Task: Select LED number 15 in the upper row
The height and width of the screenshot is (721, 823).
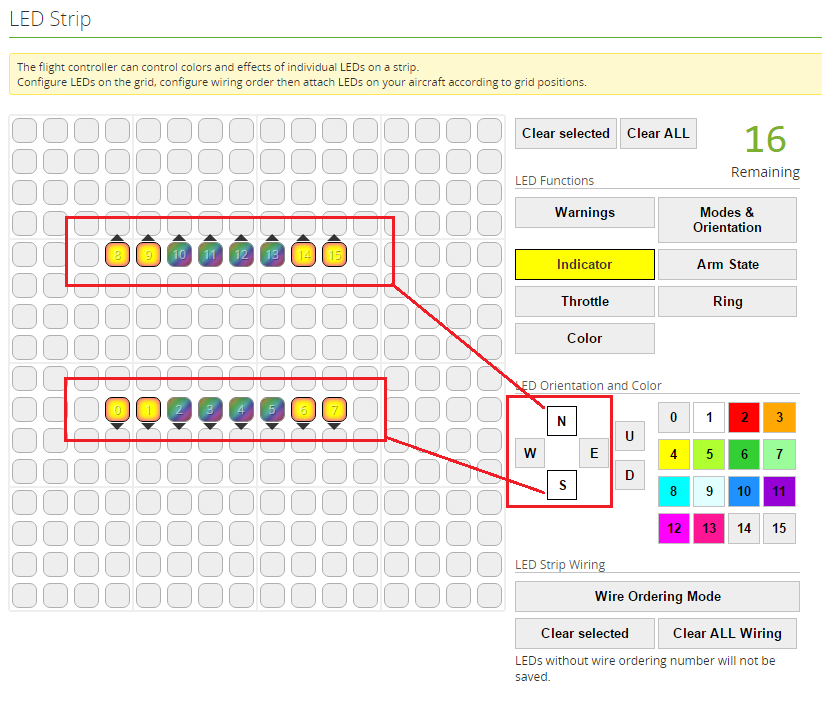Action: pyautogui.click(x=334, y=255)
